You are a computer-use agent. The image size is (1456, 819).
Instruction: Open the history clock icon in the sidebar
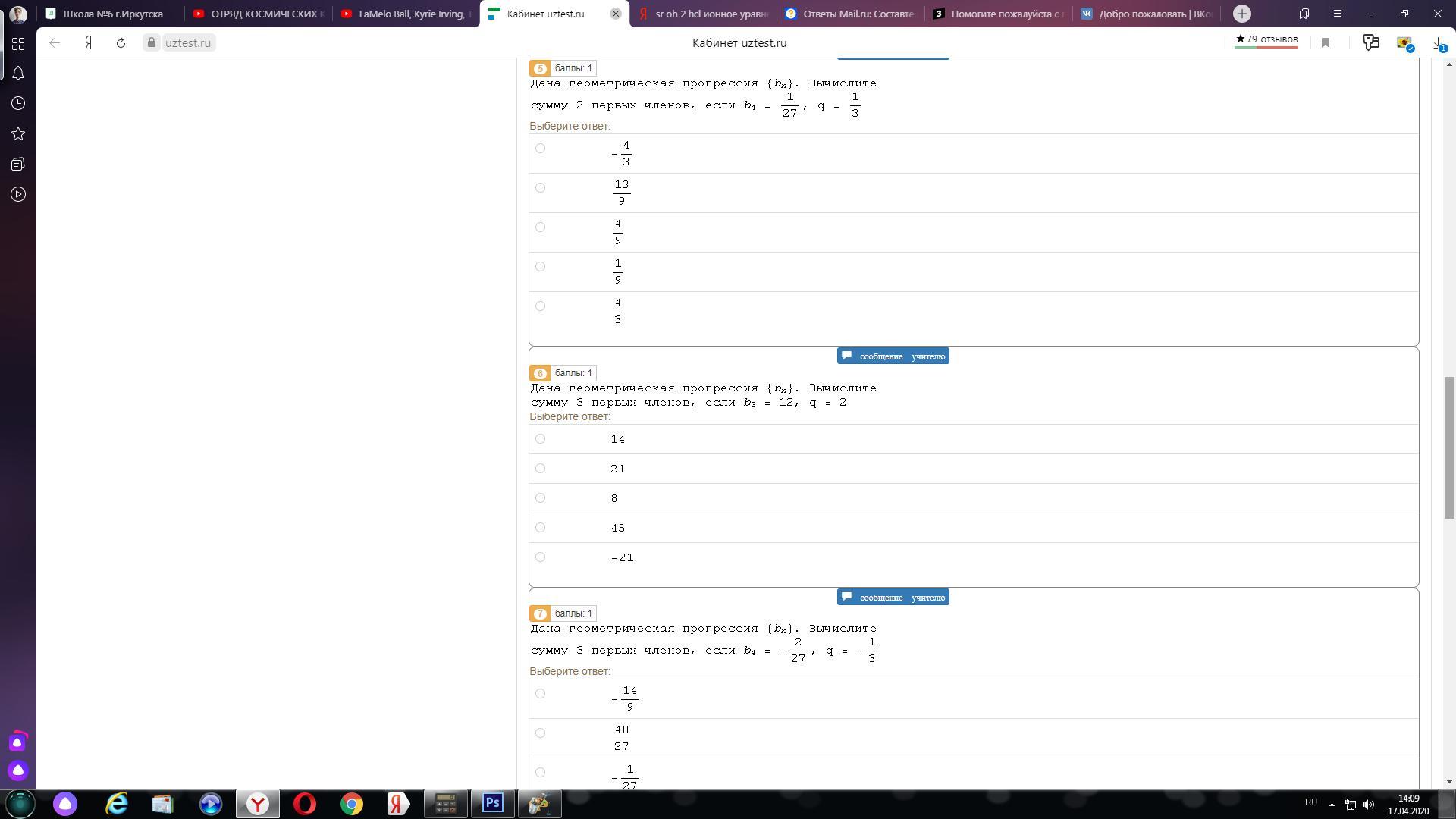pyautogui.click(x=18, y=104)
